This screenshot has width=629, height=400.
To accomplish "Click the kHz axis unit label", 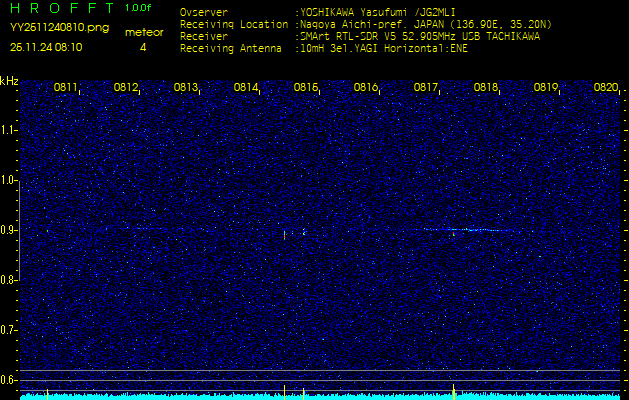I will point(9,81).
